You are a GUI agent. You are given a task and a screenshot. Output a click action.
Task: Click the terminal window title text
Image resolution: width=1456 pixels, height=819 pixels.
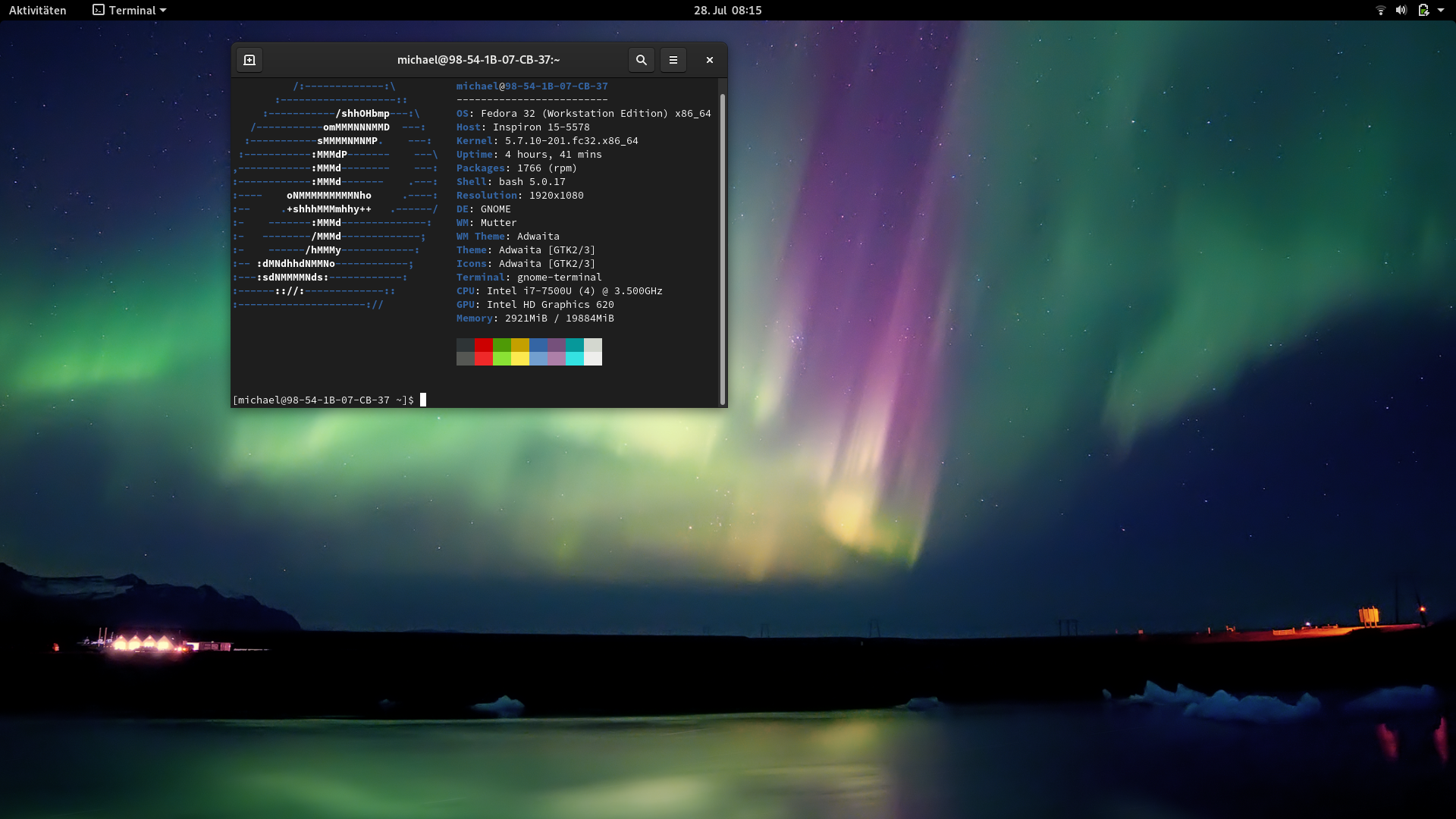[478, 60]
